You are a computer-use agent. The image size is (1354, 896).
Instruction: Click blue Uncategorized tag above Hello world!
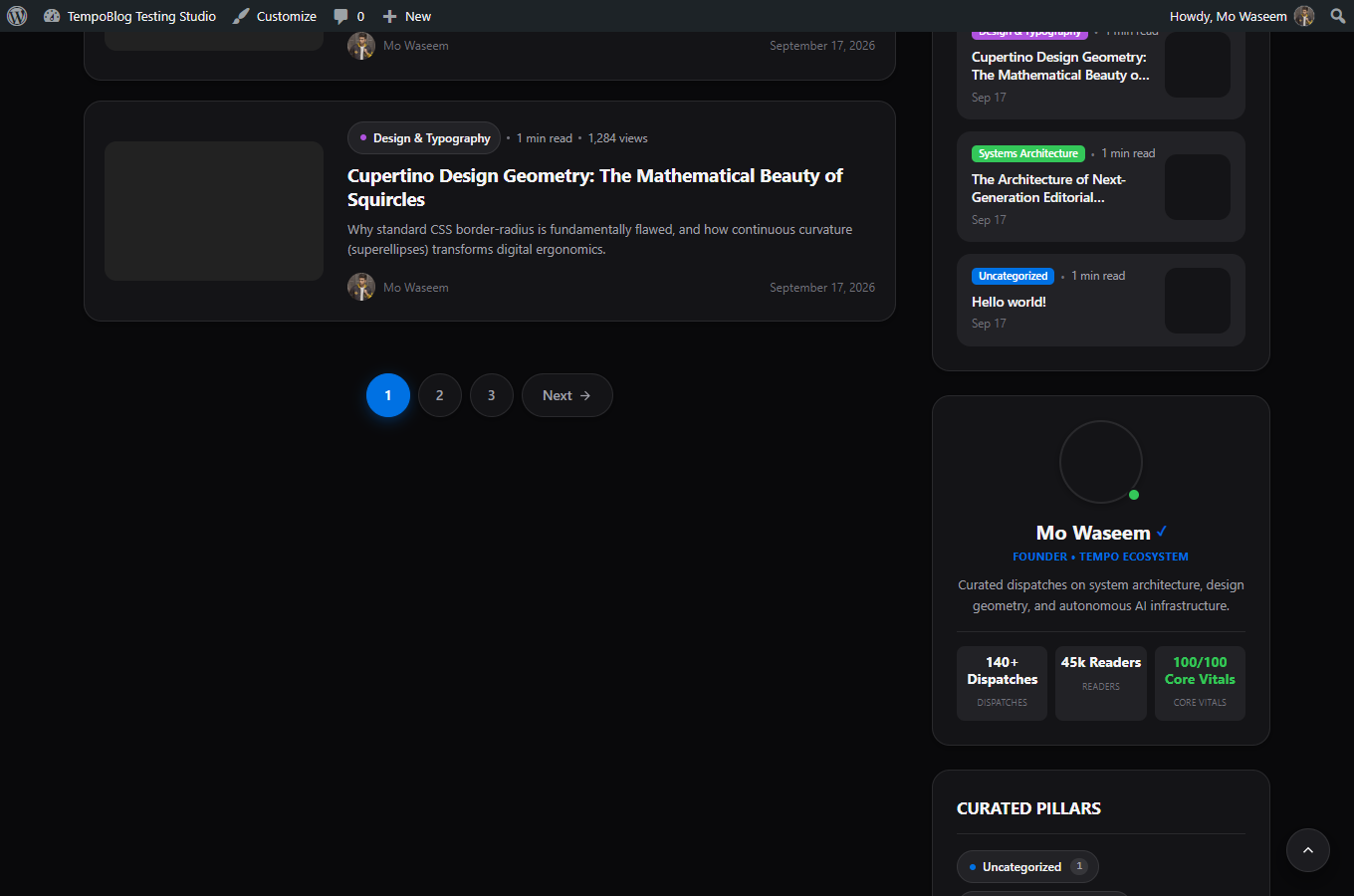pos(1013,276)
